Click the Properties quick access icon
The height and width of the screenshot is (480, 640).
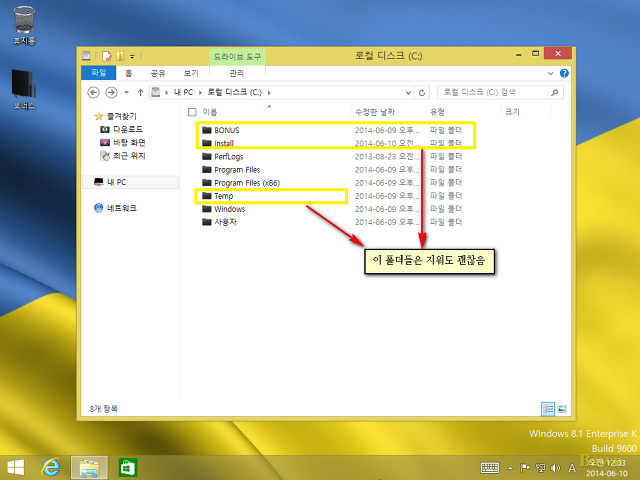(107, 56)
